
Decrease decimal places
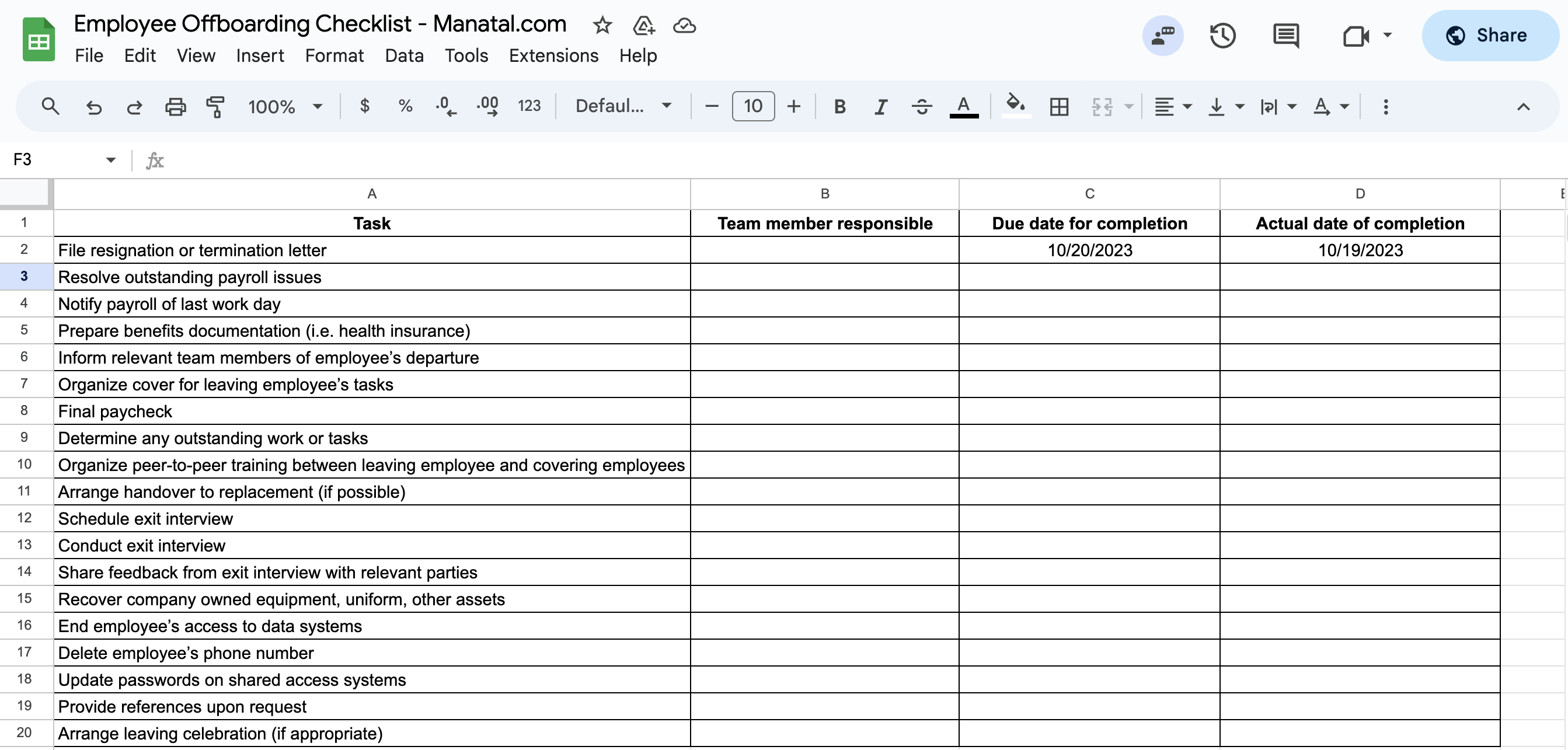[x=446, y=106]
